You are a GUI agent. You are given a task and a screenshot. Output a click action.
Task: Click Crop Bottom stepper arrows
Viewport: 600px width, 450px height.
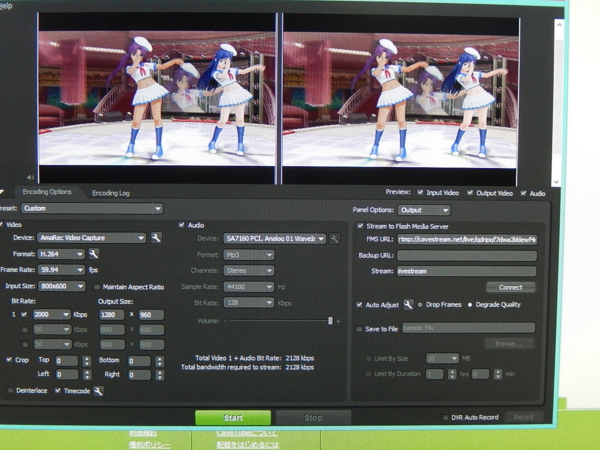[160, 361]
